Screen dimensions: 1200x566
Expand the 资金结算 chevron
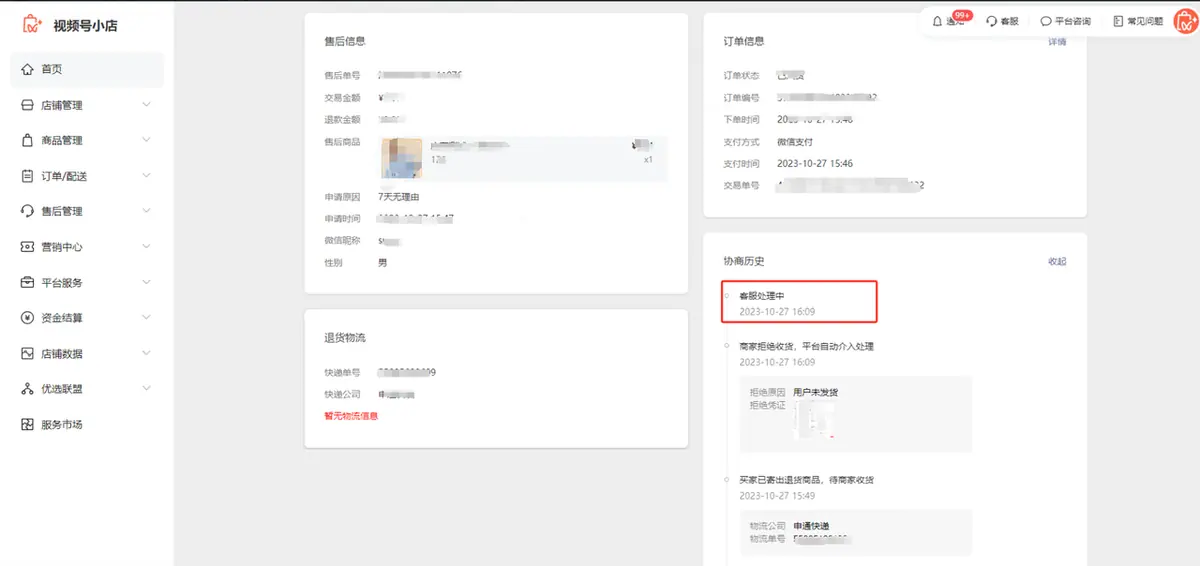point(147,318)
